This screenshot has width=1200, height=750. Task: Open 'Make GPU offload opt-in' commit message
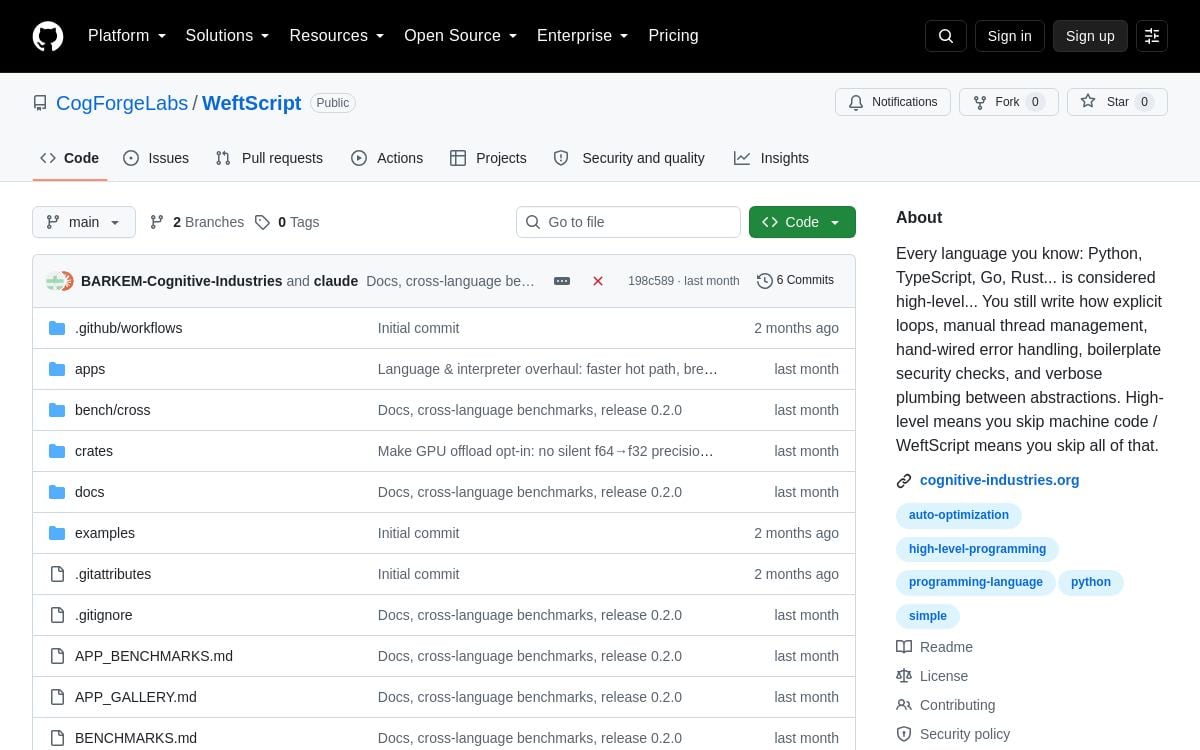point(546,451)
